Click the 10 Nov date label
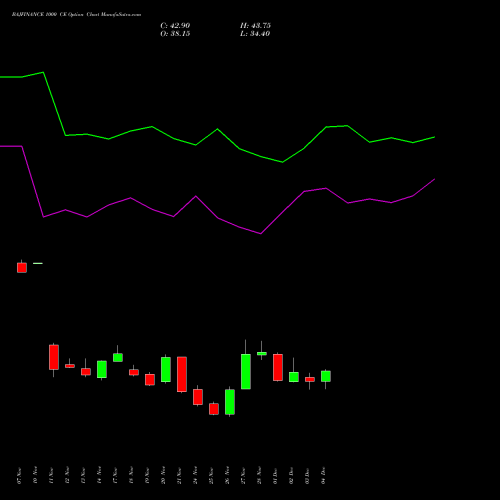Image resolution: width=500 pixels, height=500 pixels. pos(35,475)
